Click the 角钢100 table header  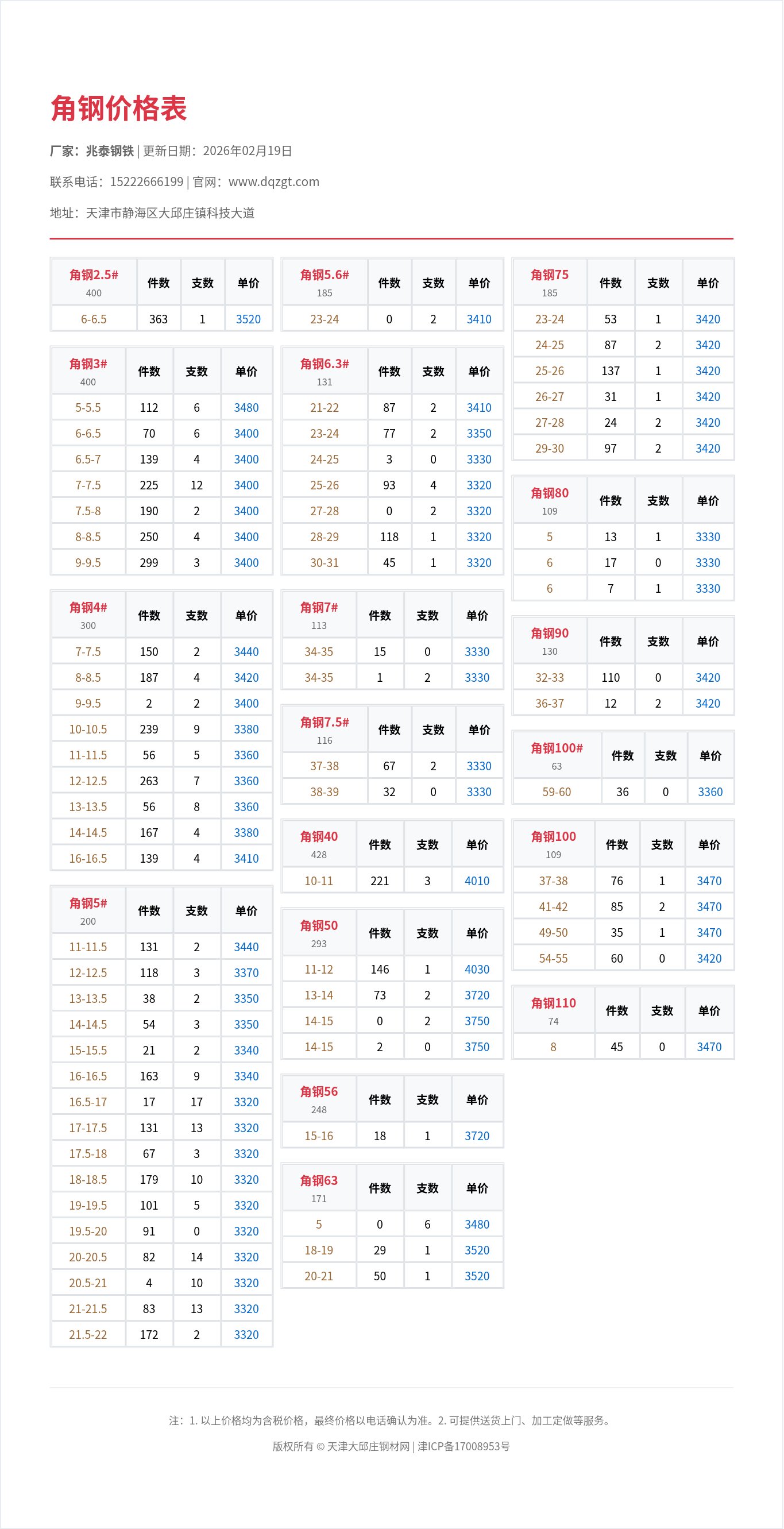(x=553, y=845)
